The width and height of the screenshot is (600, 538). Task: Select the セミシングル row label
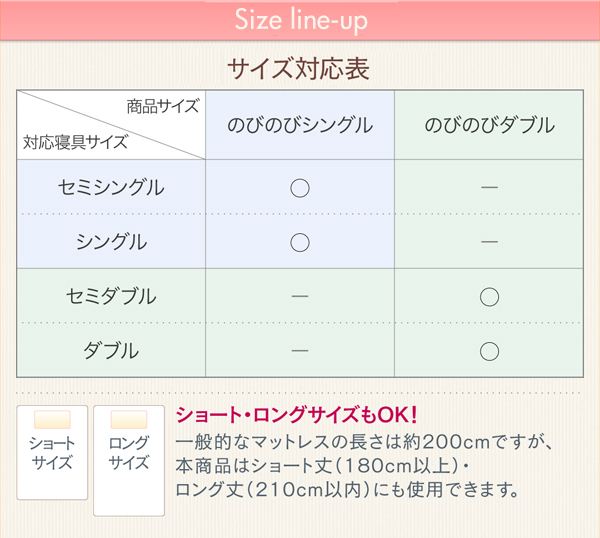click(111, 187)
